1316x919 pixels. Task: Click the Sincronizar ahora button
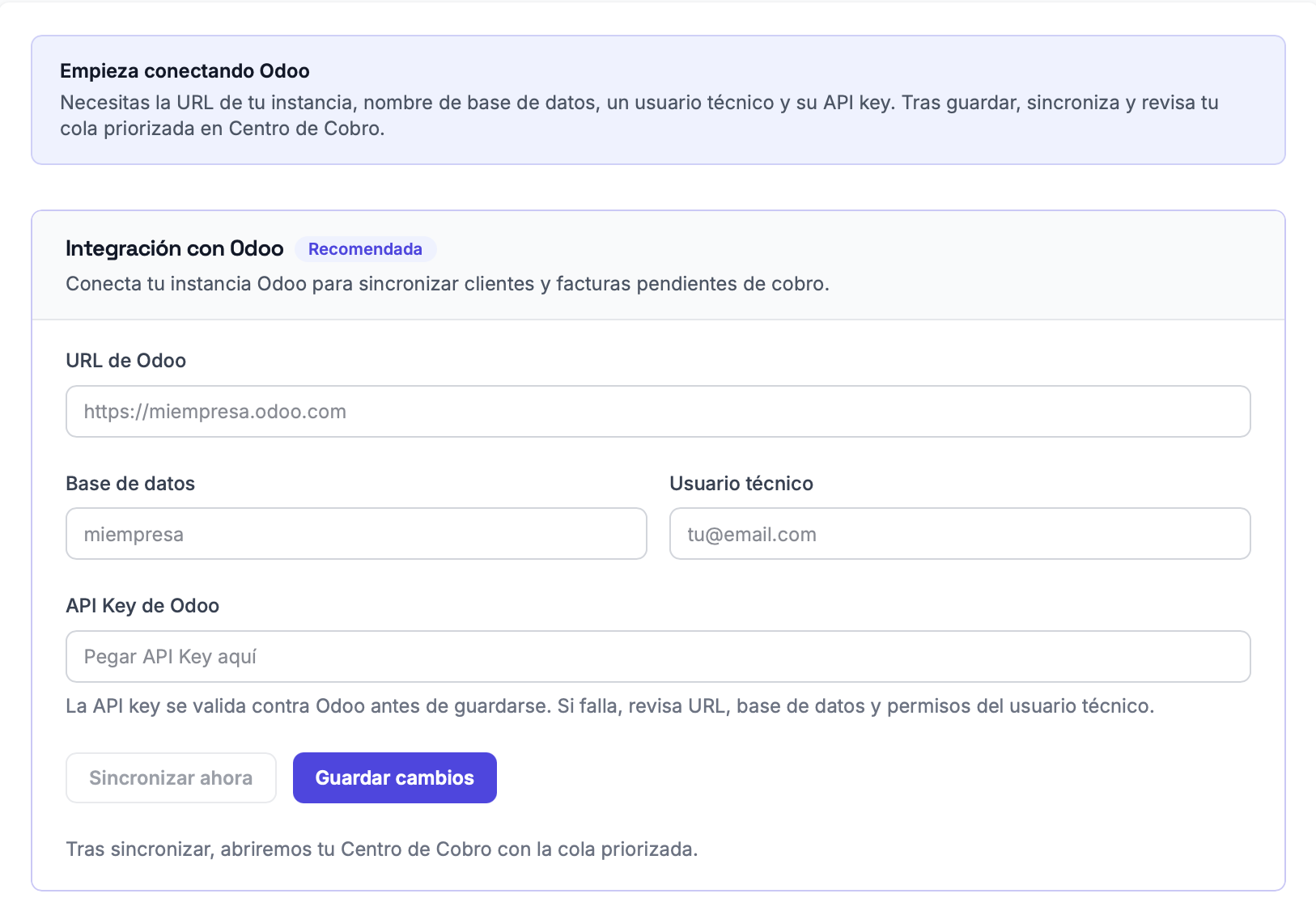(171, 777)
